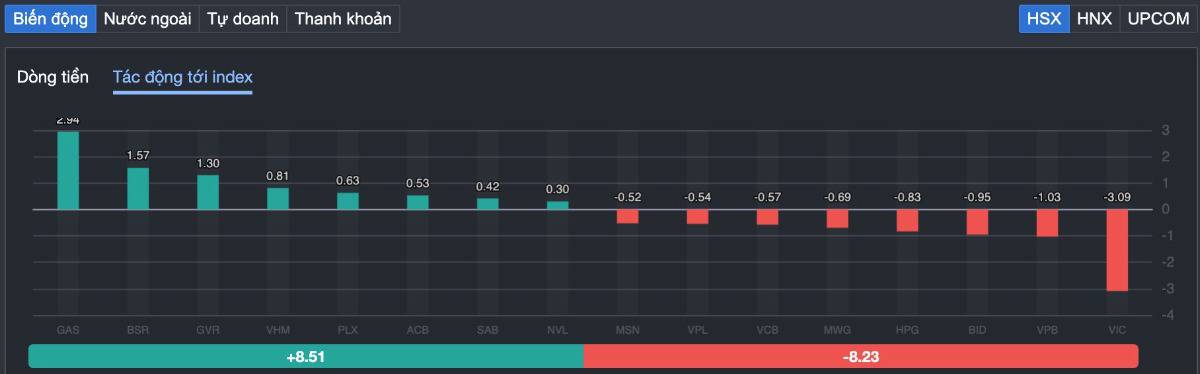Switch to the Nước ngoài tab
This screenshot has height=374, width=1200.
pos(148,18)
